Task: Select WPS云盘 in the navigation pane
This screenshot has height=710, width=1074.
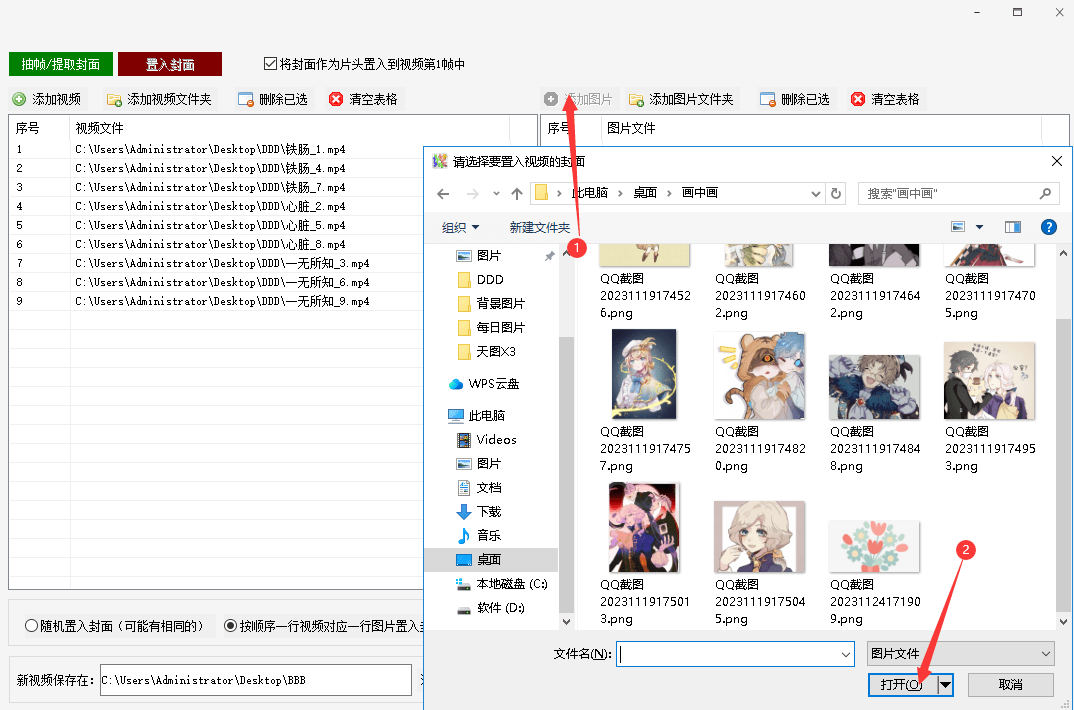Action: point(484,383)
